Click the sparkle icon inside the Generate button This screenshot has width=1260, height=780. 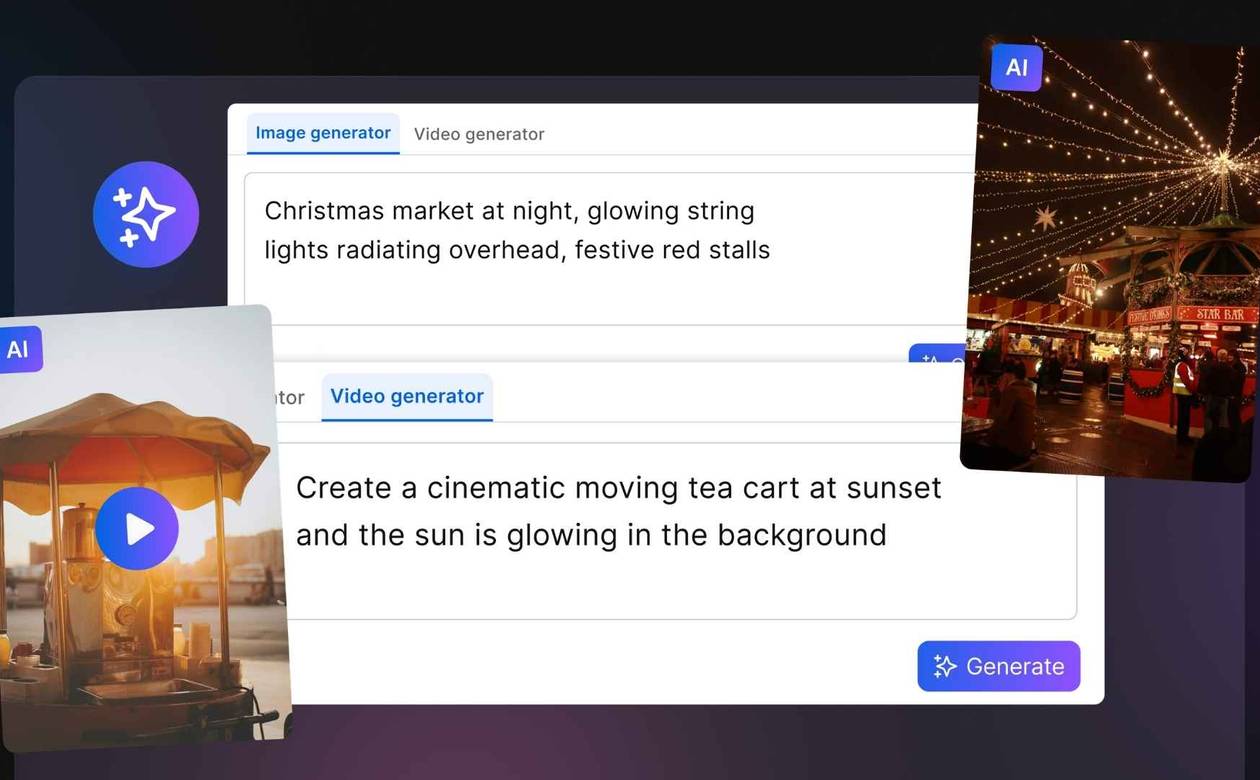coord(945,667)
